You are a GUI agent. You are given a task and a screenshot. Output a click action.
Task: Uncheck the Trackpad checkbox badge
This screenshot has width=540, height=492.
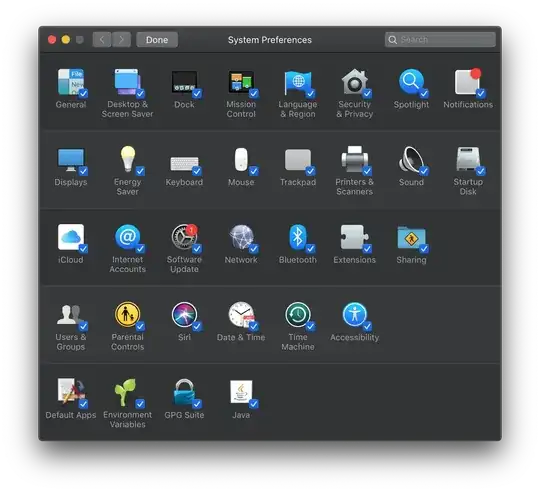click(x=310, y=170)
